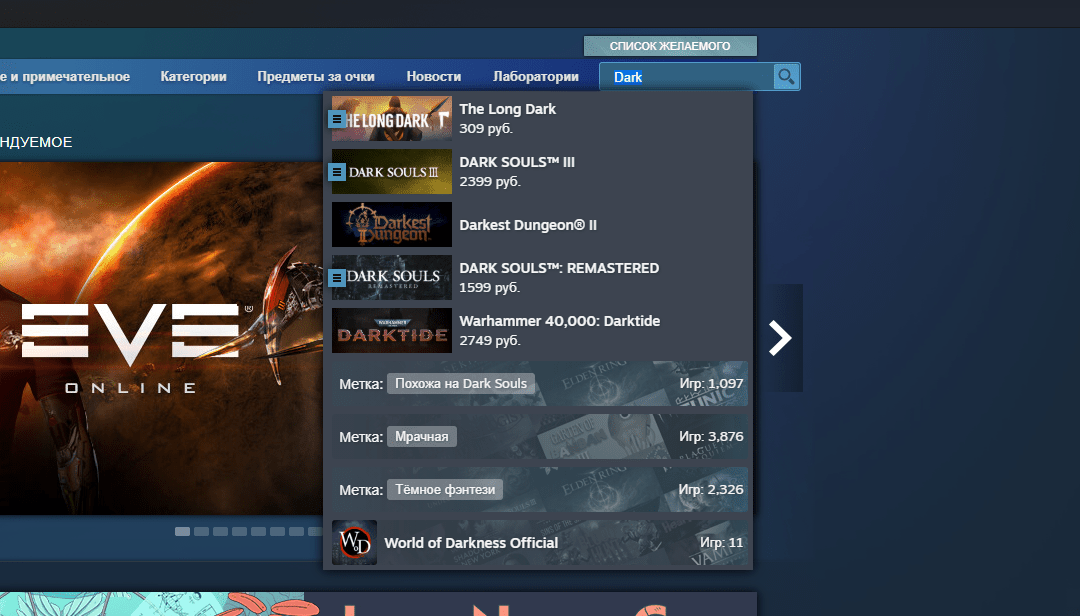This screenshot has height=616, width=1080.
Task: Click the 'Игр: 11' count
Action: tap(722, 543)
